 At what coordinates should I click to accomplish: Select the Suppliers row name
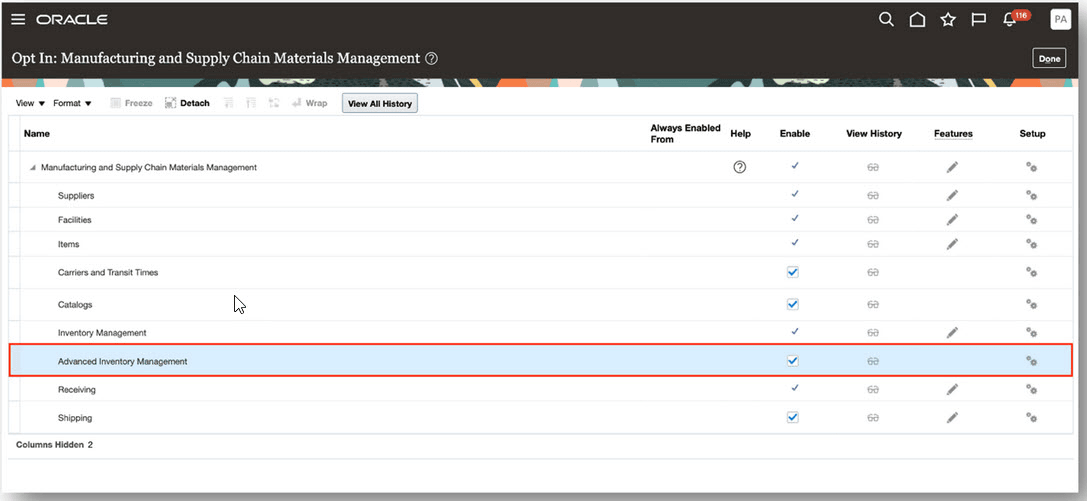pyautogui.click(x=76, y=195)
